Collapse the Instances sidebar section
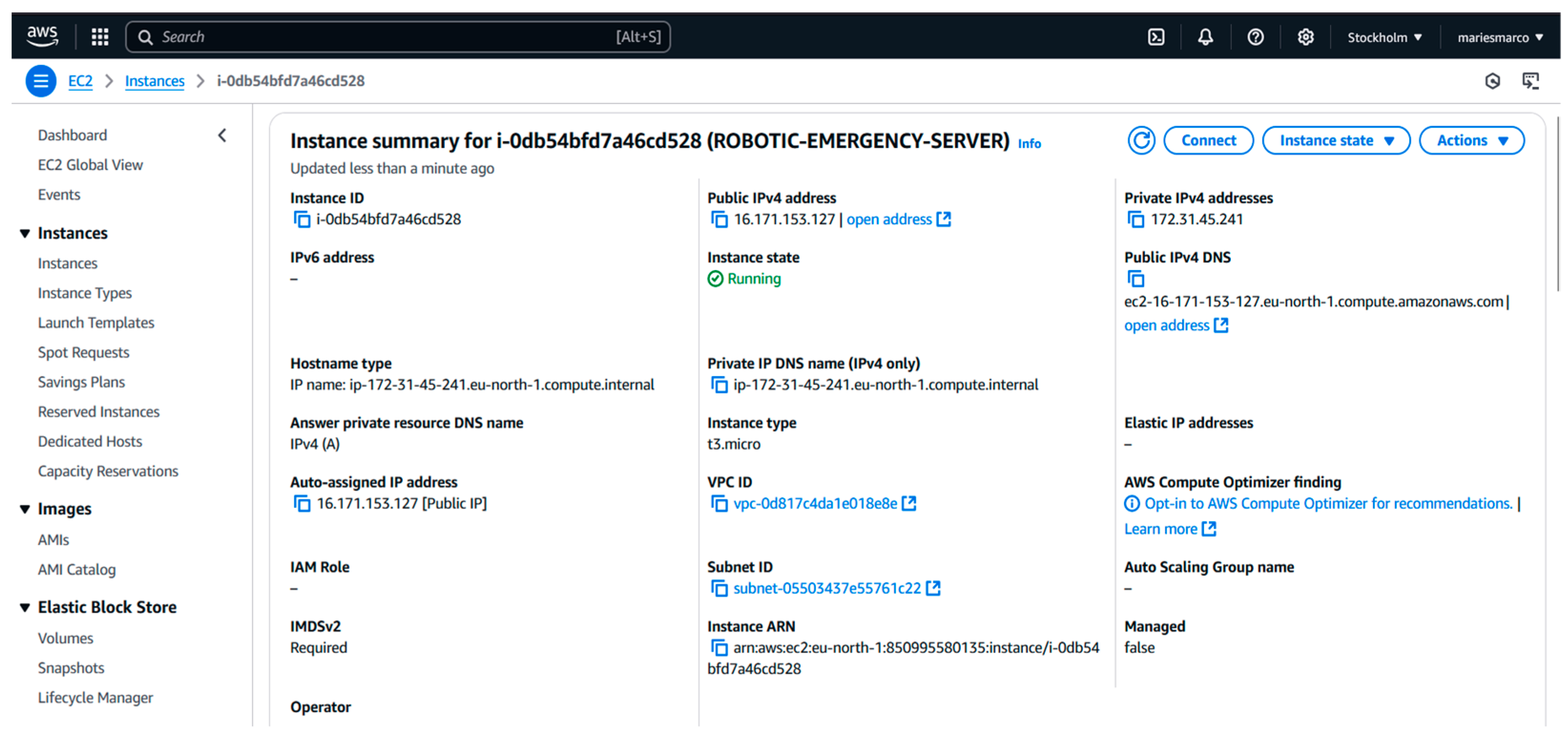Image resolution: width=1568 pixels, height=748 pixels. point(25,233)
